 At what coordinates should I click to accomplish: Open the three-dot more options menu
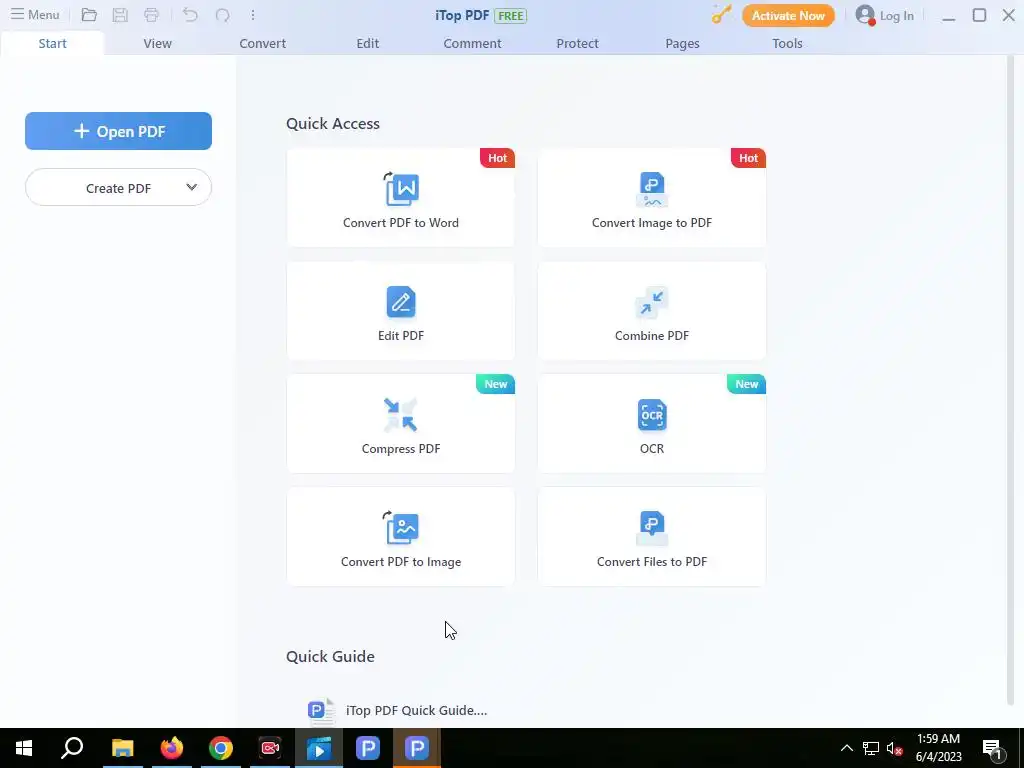point(253,15)
